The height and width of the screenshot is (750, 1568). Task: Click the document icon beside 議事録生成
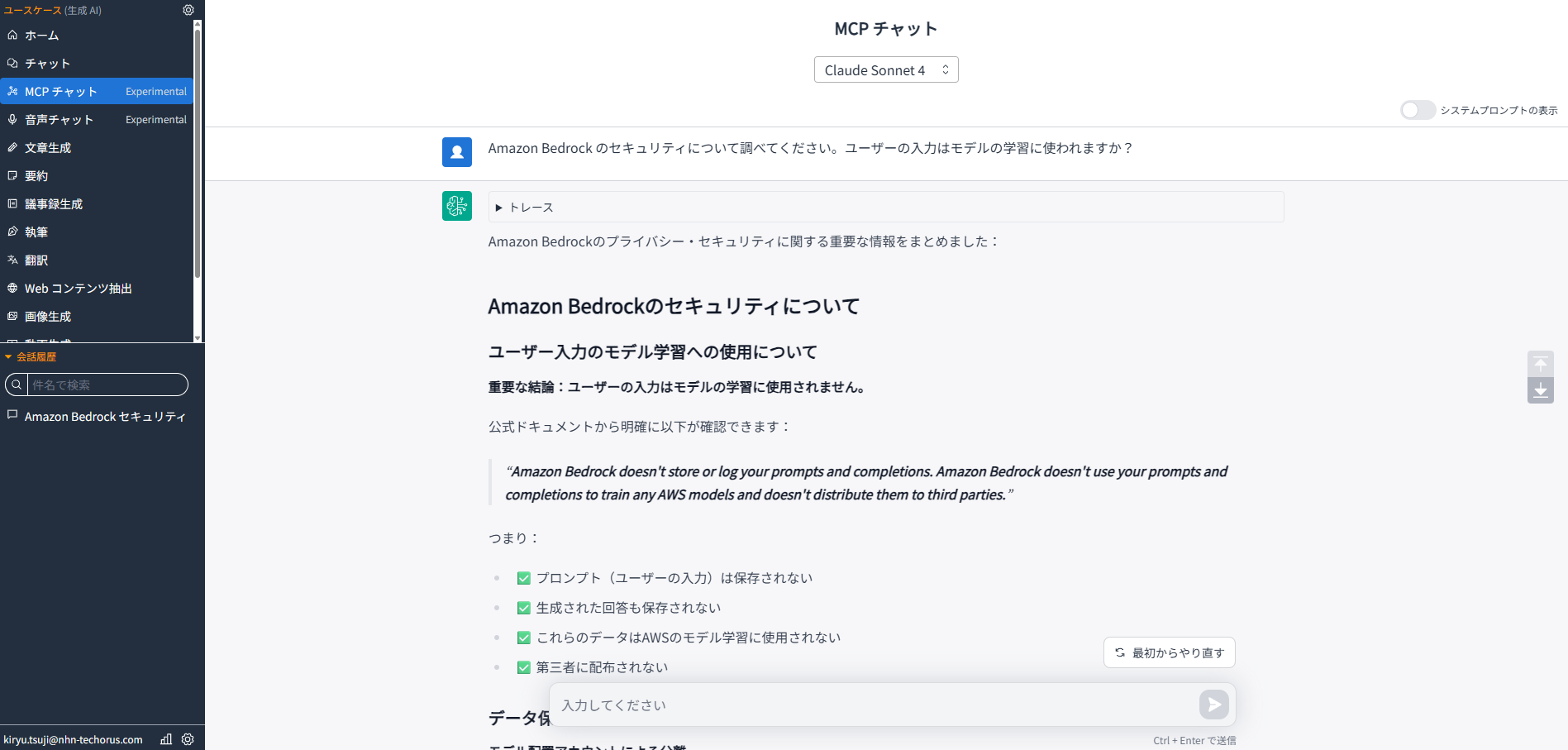click(12, 203)
